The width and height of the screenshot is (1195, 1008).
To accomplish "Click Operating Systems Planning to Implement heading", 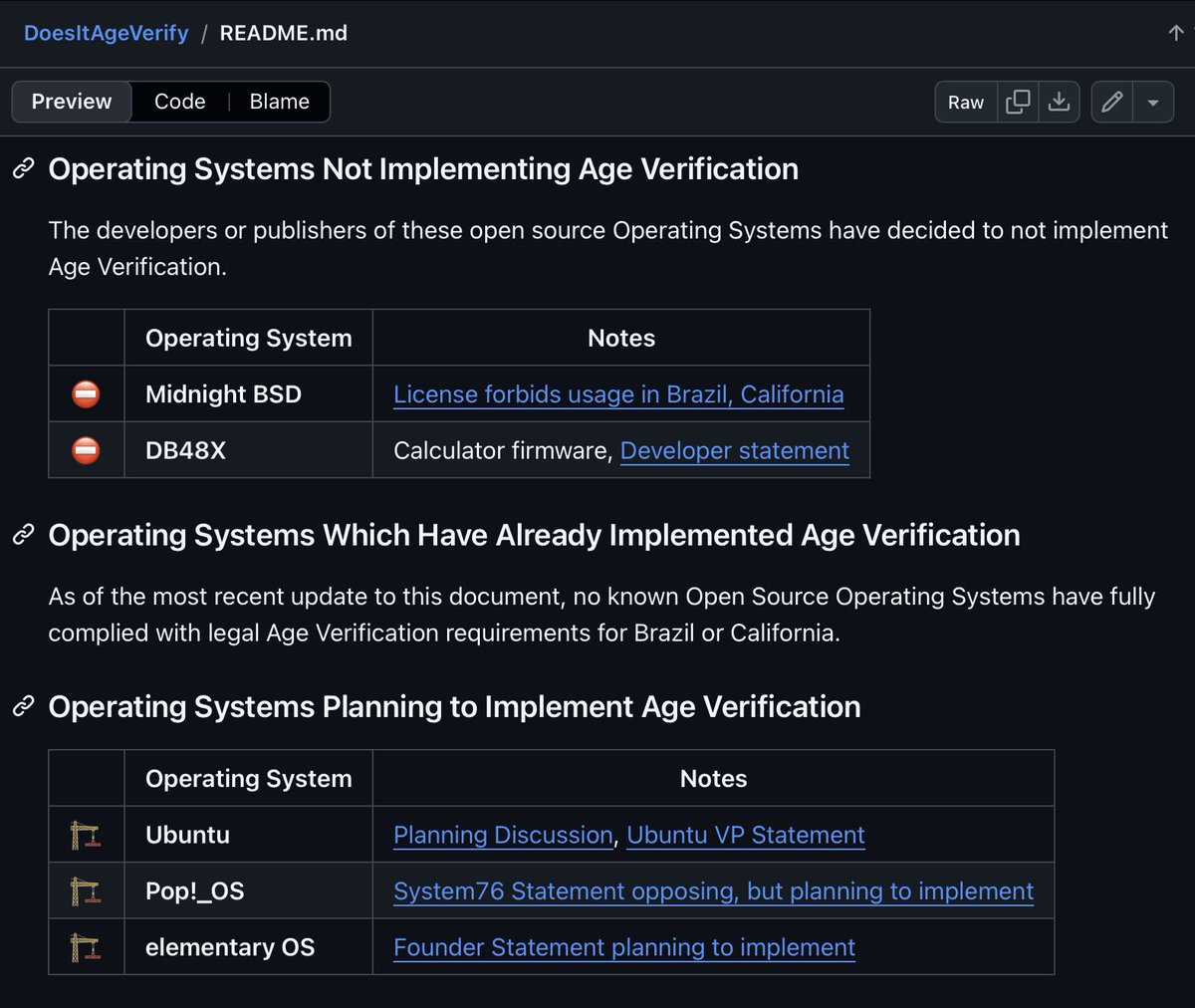I will (x=454, y=706).
